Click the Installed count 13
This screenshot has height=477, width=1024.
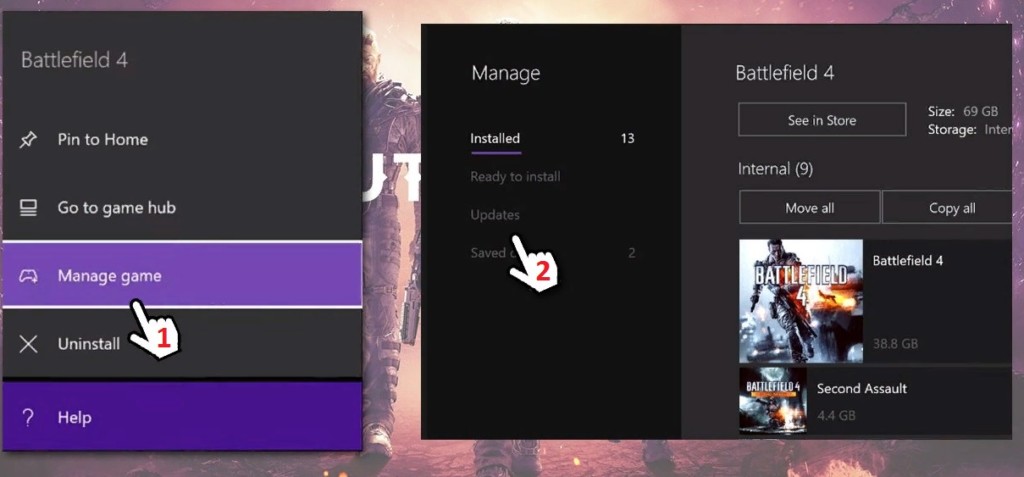(628, 139)
